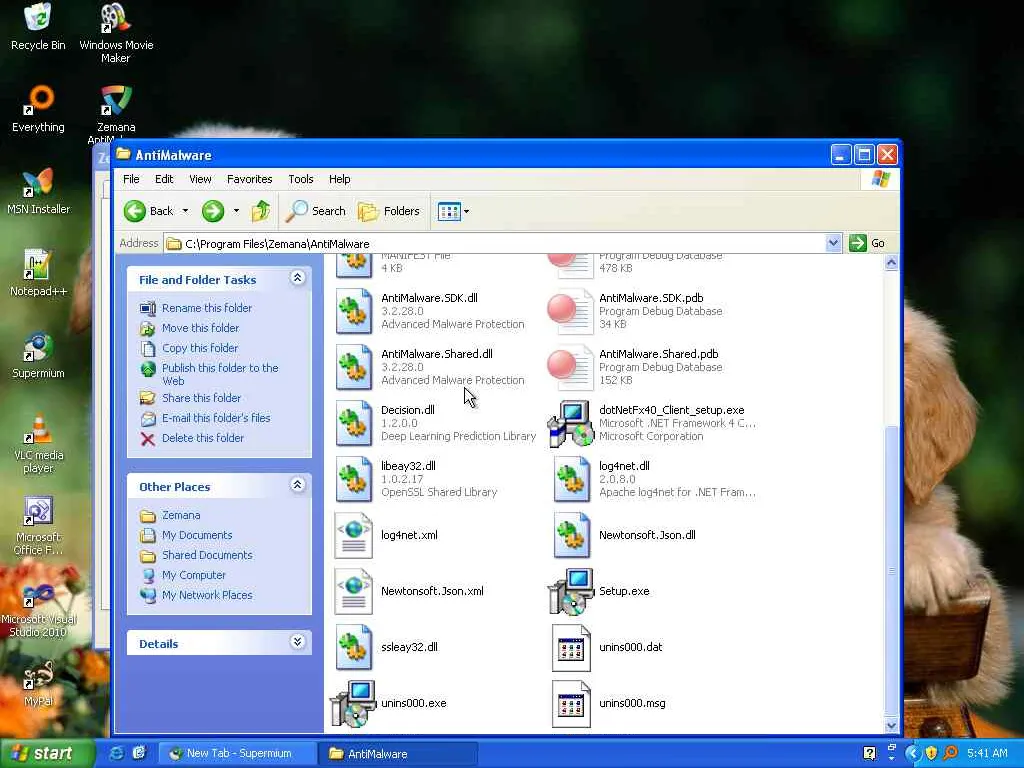Viewport: 1024px width, 768px height.
Task: Go to Zemana folder in Other Places
Action: [181, 515]
